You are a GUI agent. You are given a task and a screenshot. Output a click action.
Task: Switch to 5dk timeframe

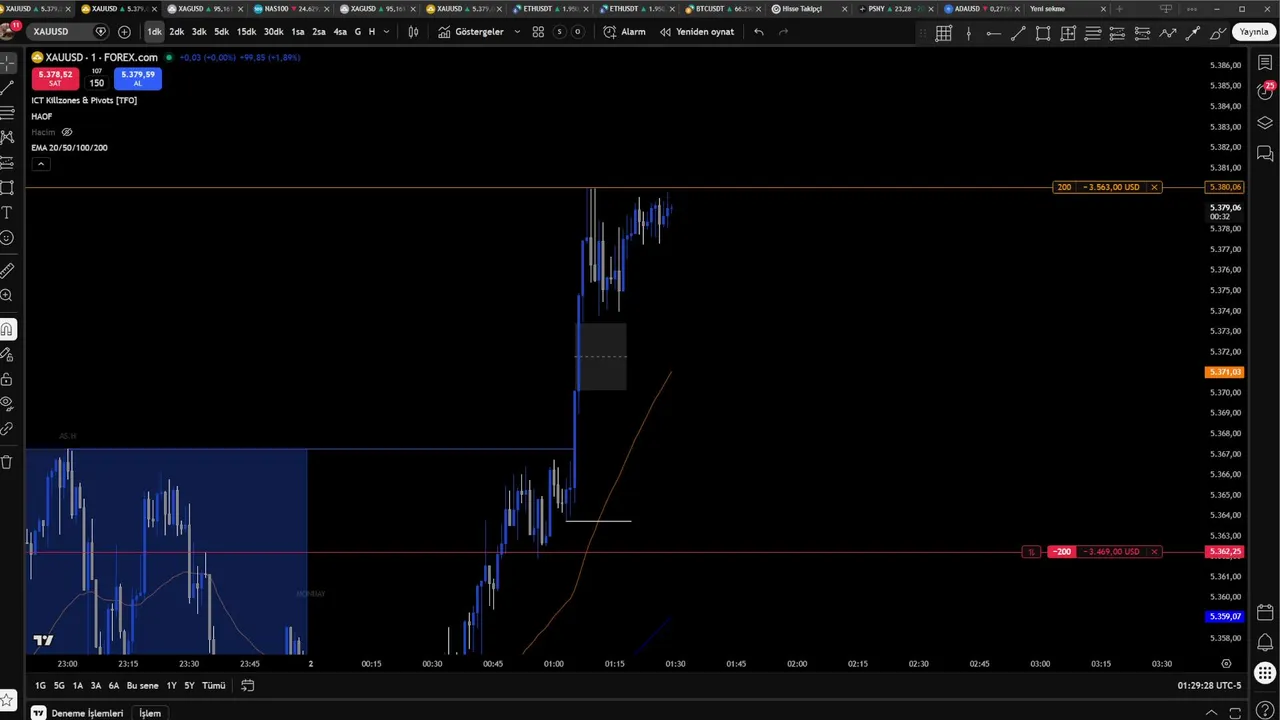[x=222, y=32]
